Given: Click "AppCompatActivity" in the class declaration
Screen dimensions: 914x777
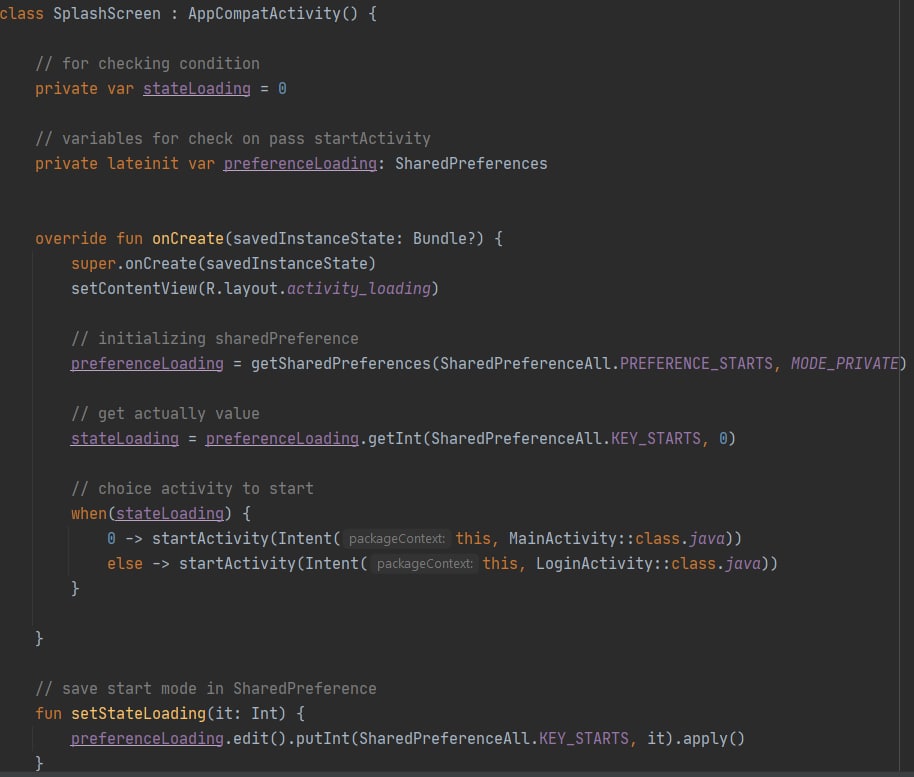Looking at the screenshot, I should tap(264, 13).
